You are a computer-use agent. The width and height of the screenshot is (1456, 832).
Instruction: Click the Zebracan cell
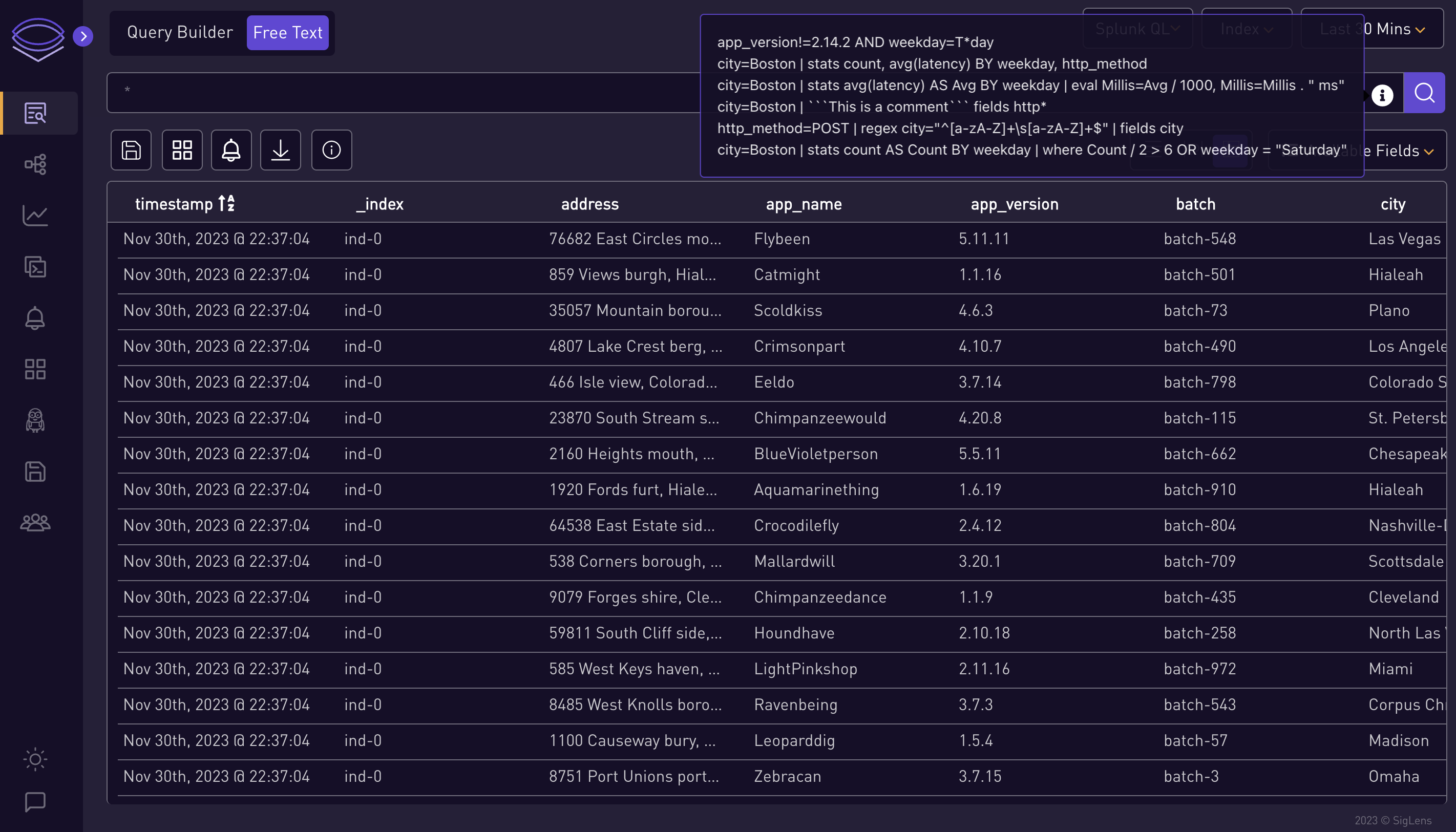coord(788,777)
